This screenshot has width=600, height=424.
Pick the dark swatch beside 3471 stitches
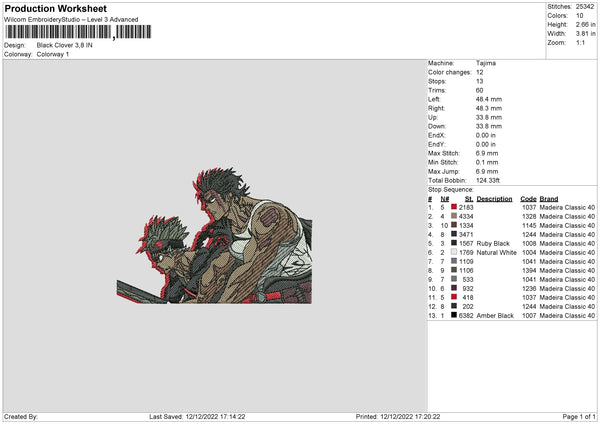click(454, 234)
